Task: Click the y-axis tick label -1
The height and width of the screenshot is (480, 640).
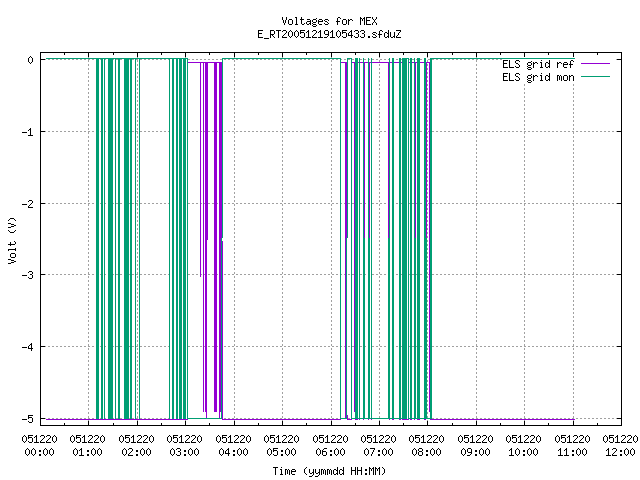Action: tap(28, 132)
